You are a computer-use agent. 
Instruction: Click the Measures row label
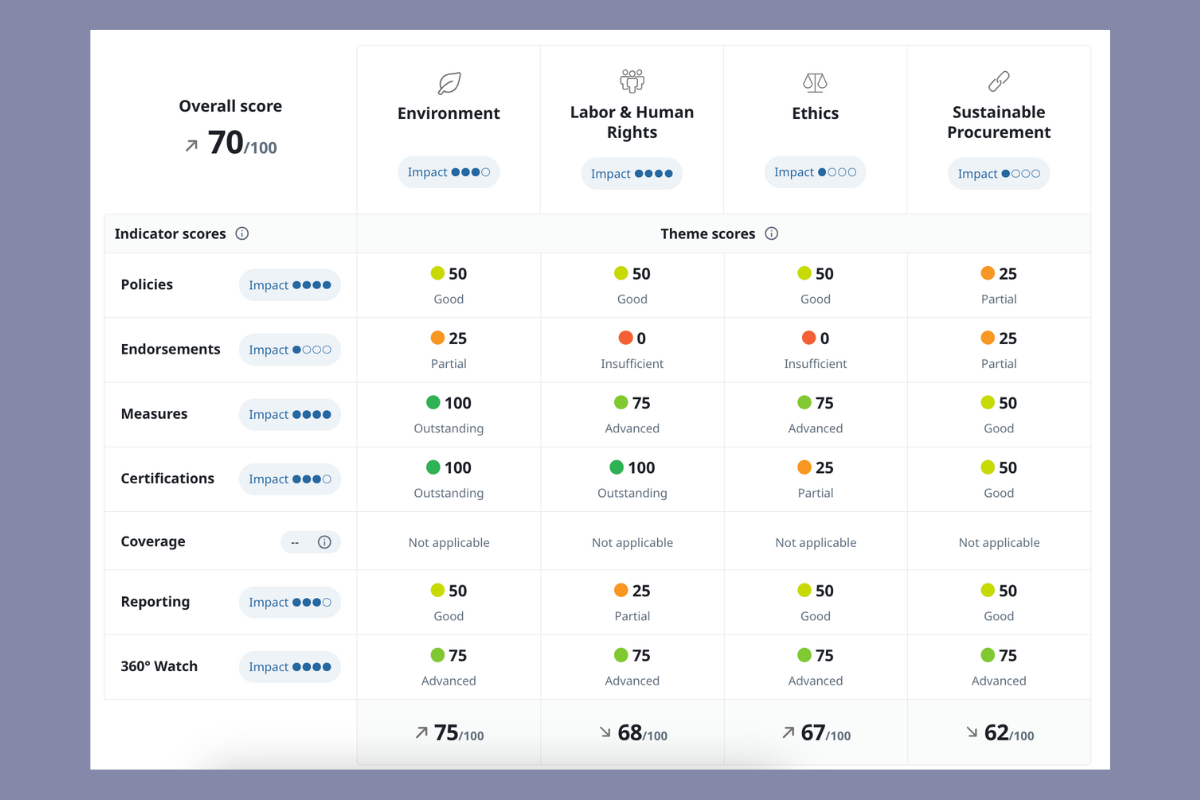click(x=154, y=414)
